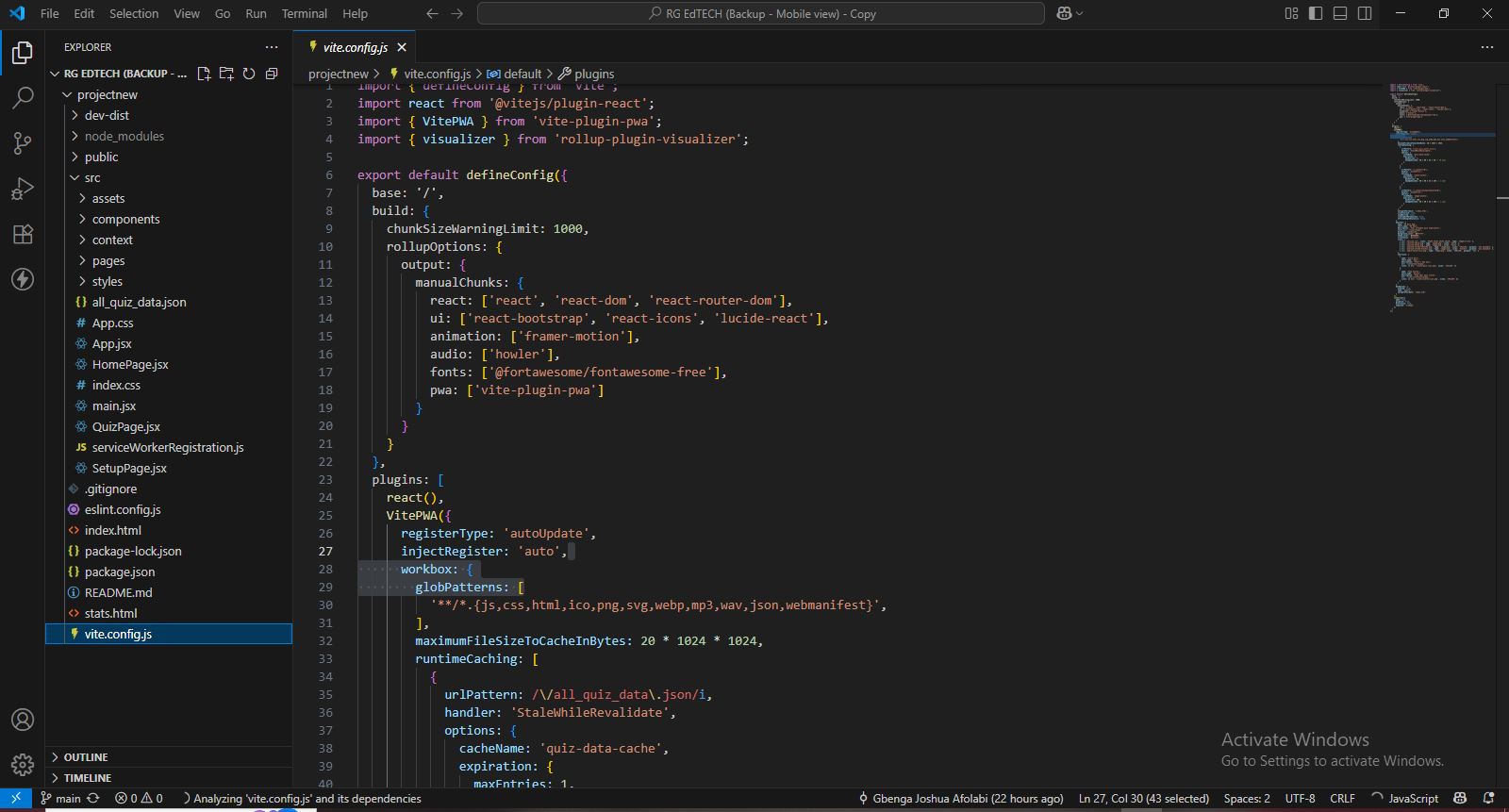This screenshot has width=1509, height=812.
Task: Open the Manage settings gear icon
Action: coord(23,764)
